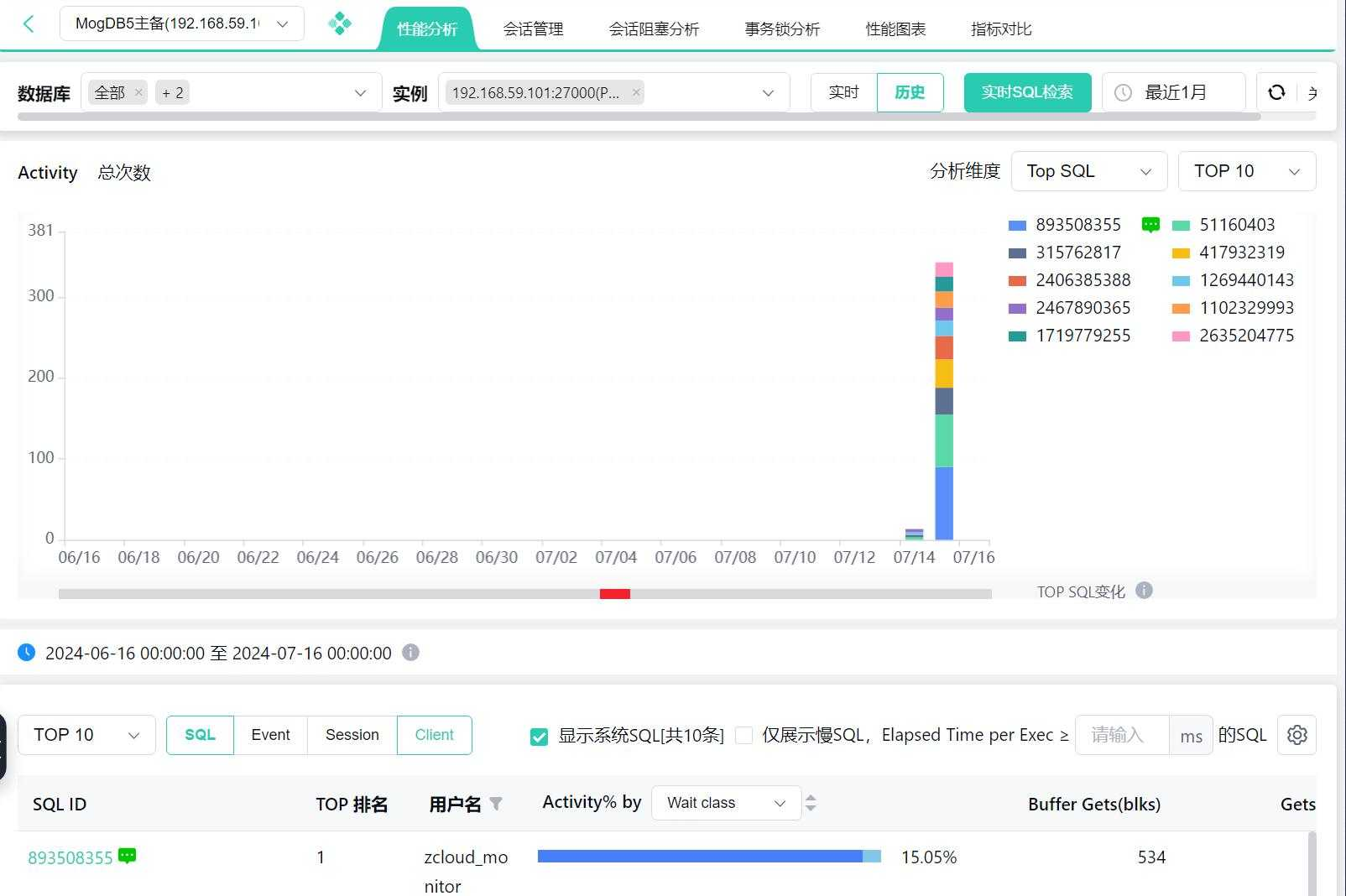
Task: Switch to 指标对比 tab
Action: point(1001,29)
